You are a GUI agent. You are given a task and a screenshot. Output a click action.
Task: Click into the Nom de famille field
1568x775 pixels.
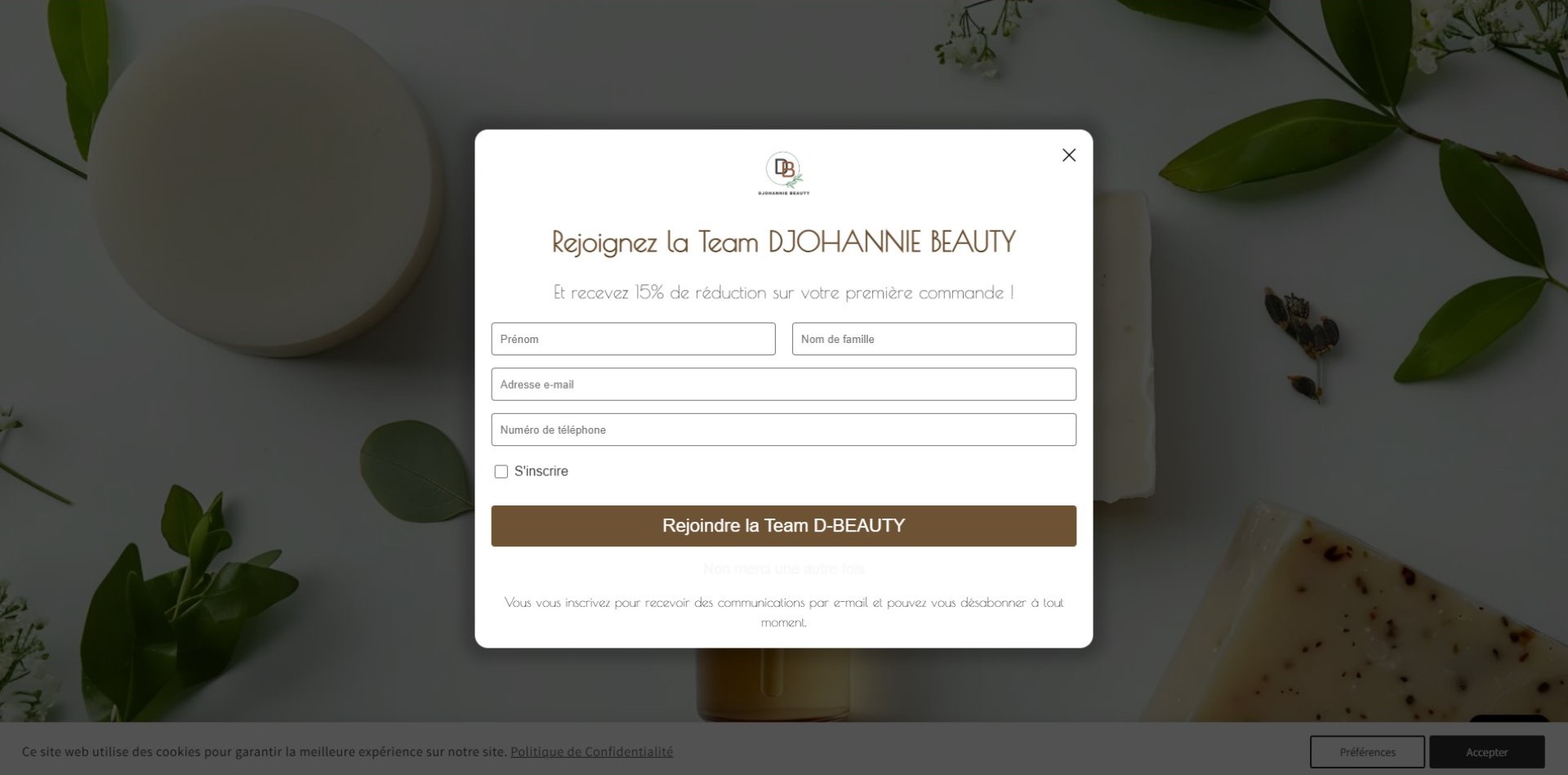click(x=933, y=339)
